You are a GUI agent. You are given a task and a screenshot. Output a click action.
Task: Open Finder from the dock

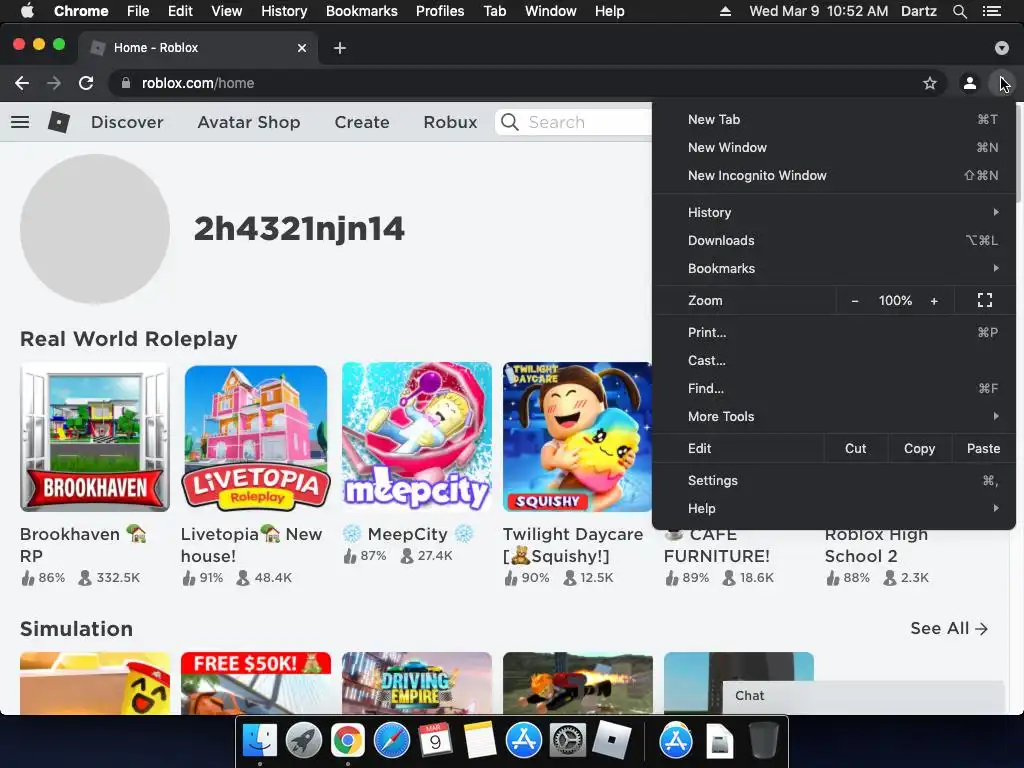[x=260, y=741]
